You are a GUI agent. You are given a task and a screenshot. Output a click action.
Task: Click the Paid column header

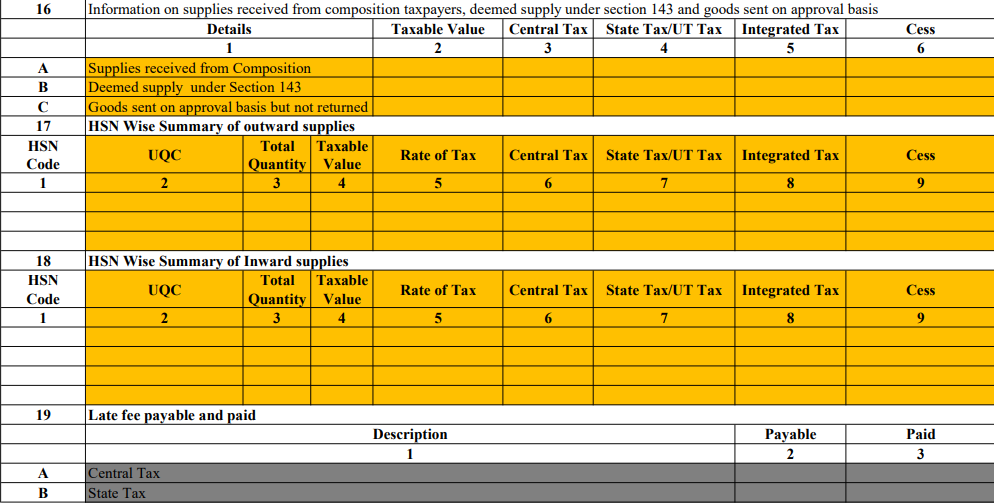tap(920, 434)
